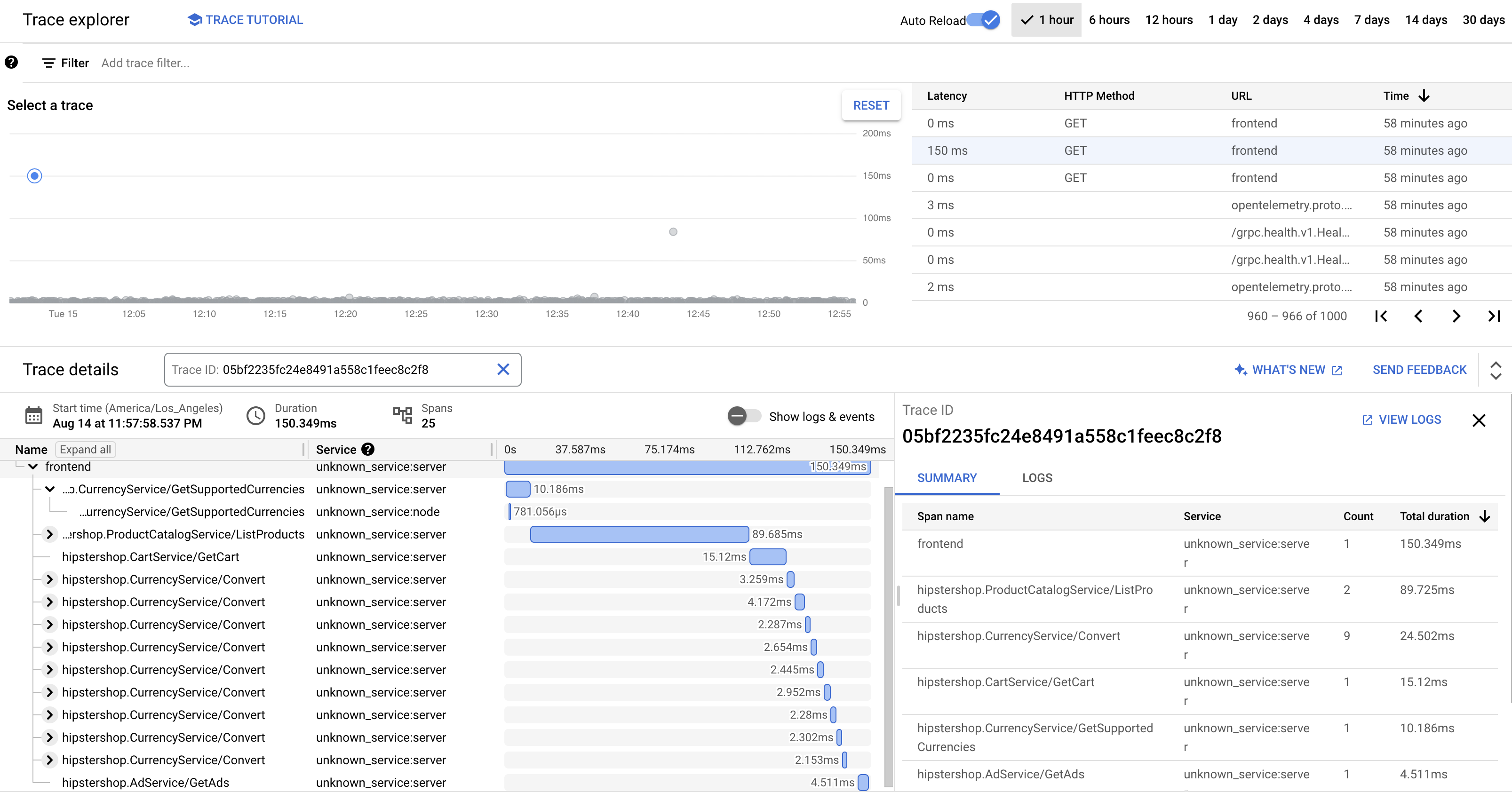Select the LOGS tab in detail panel
The width and height of the screenshot is (1512, 792).
tap(1036, 478)
